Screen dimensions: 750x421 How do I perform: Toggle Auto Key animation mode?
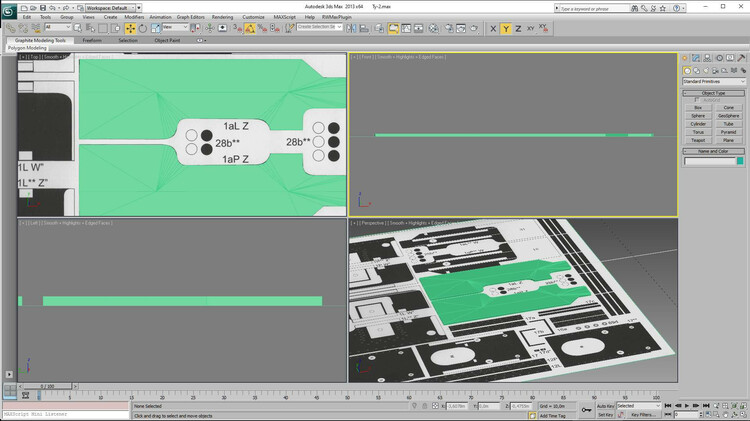[605, 406]
